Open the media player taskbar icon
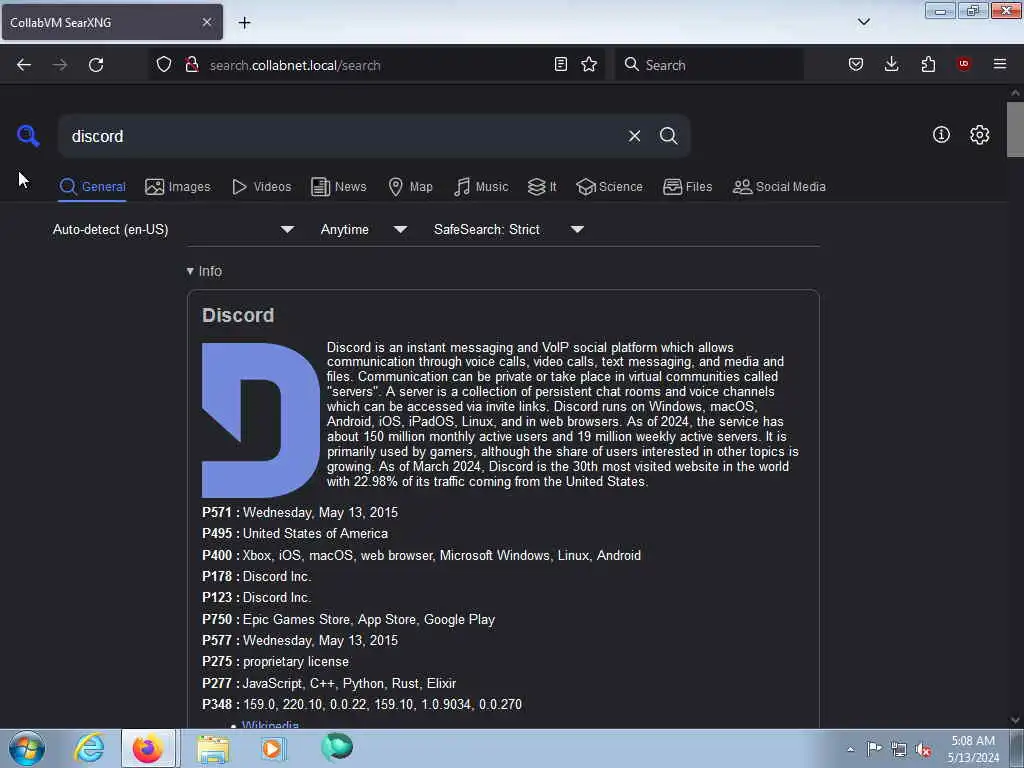The width and height of the screenshot is (1024, 768). pos(274,748)
